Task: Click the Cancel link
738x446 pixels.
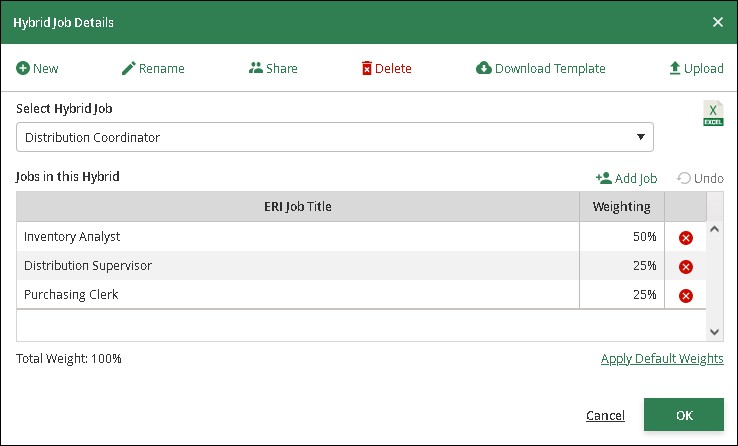Action: pos(605,415)
